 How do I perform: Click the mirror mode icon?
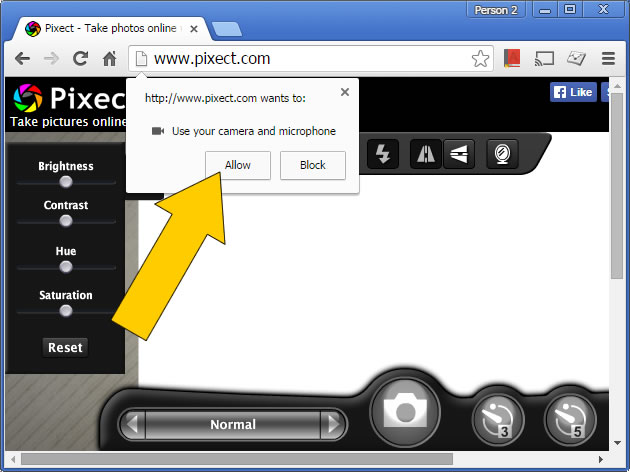tap(502, 154)
